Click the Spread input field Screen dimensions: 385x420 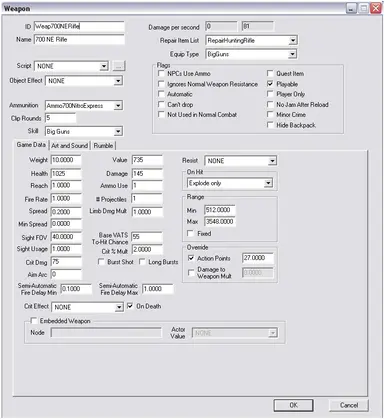click(66, 212)
